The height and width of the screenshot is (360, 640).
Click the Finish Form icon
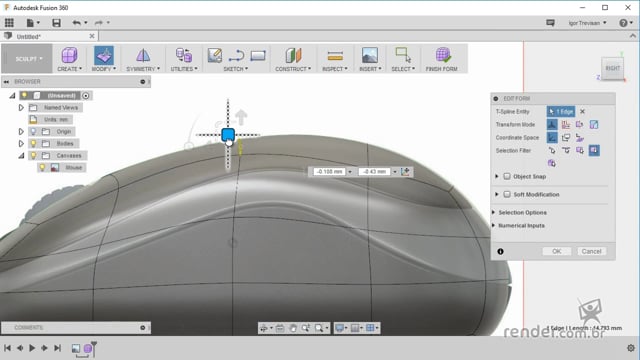pyautogui.click(x=442, y=56)
